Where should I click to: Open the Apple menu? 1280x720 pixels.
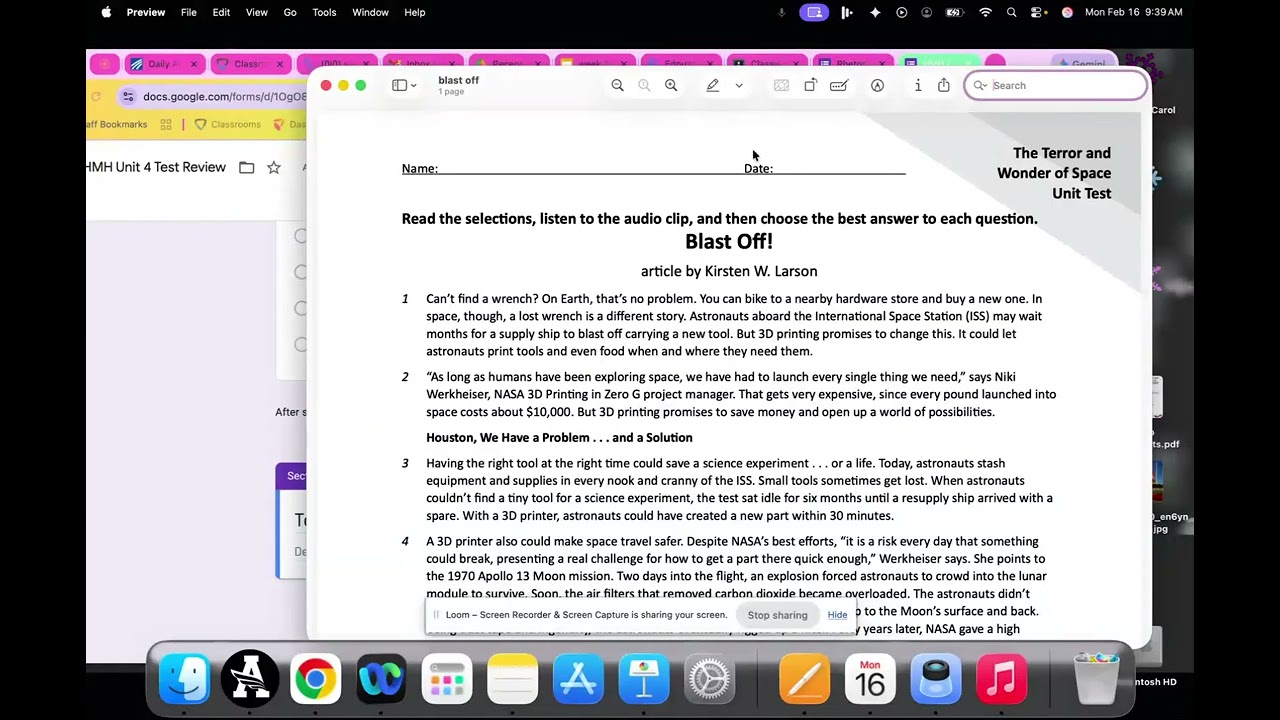106,12
